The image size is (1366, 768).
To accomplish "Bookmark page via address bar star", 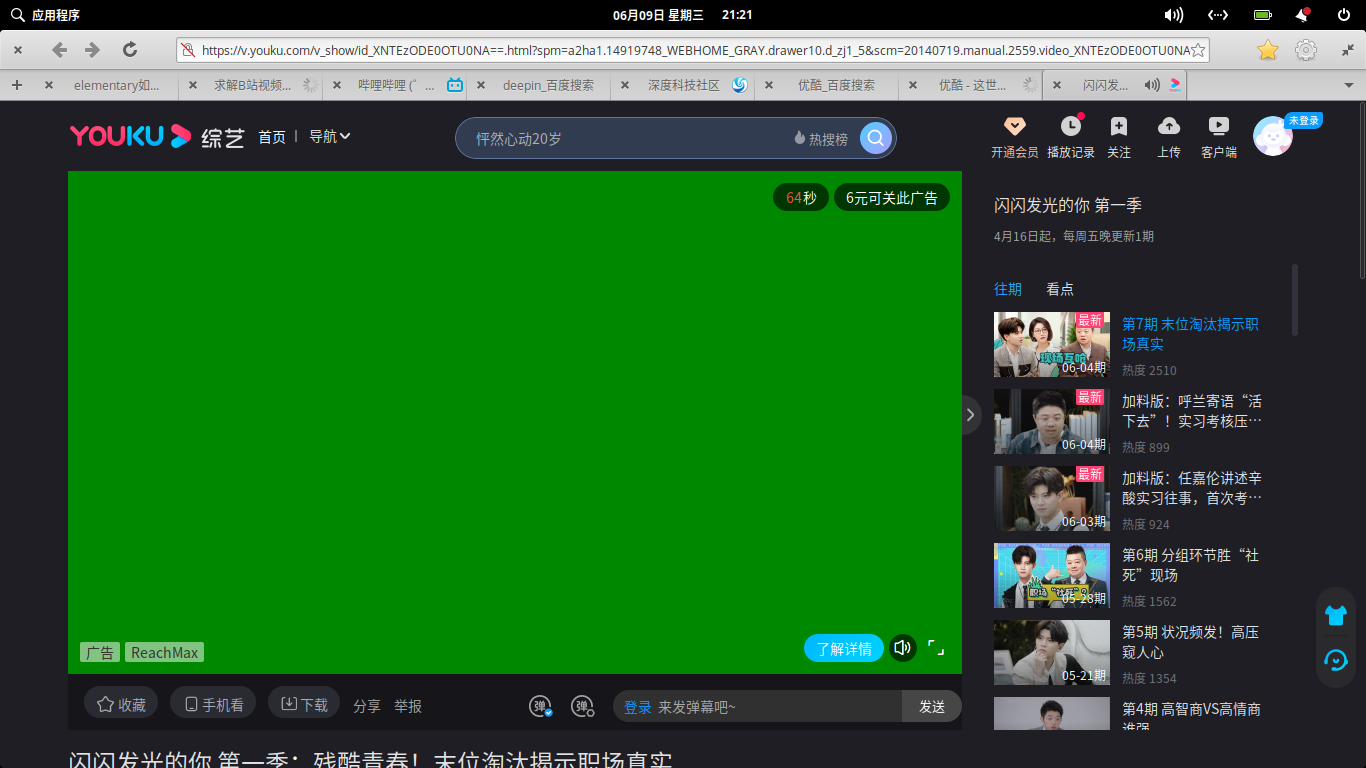I will (x=1199, y=50).
